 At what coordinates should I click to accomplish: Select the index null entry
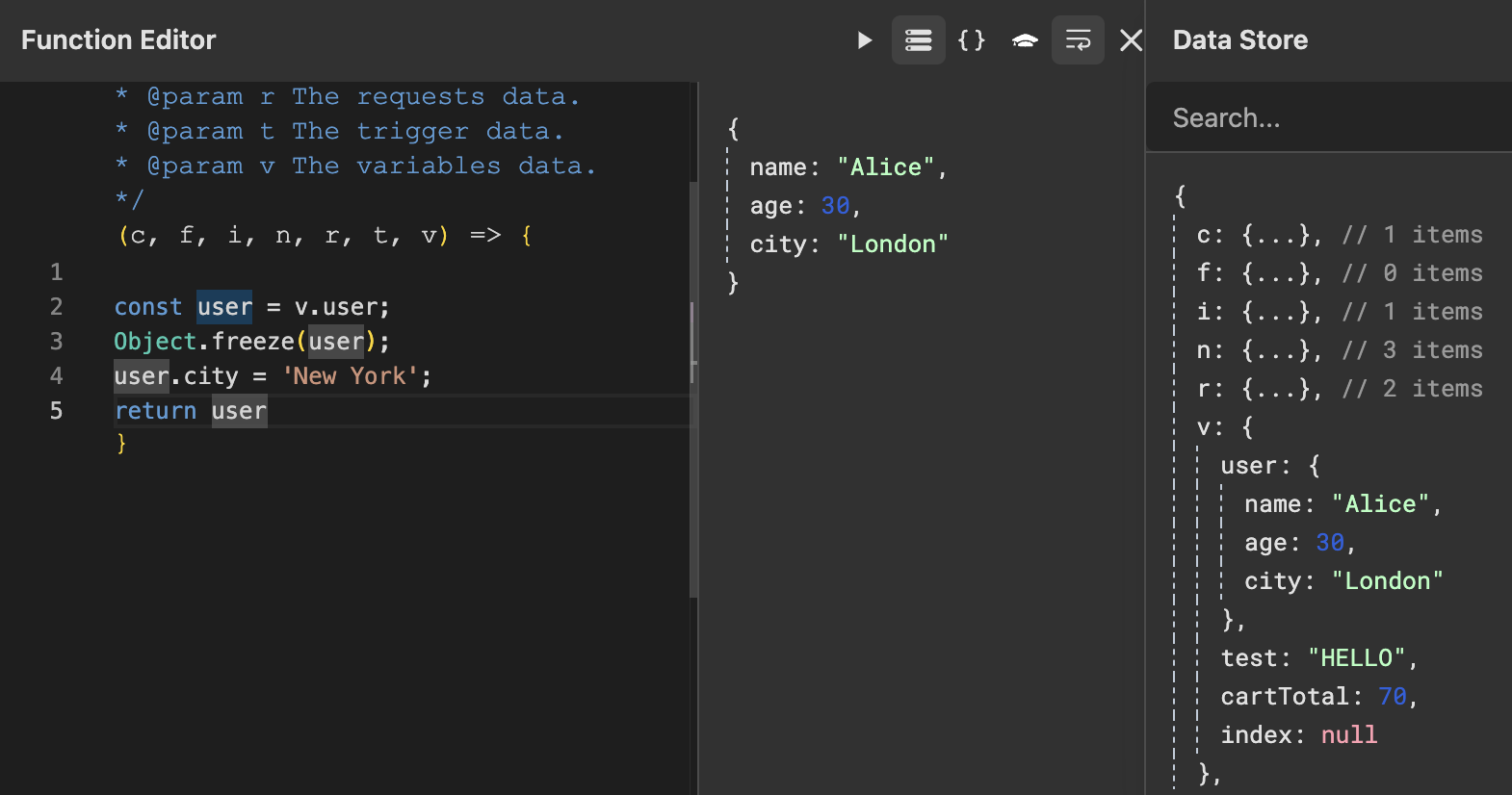1299,735
